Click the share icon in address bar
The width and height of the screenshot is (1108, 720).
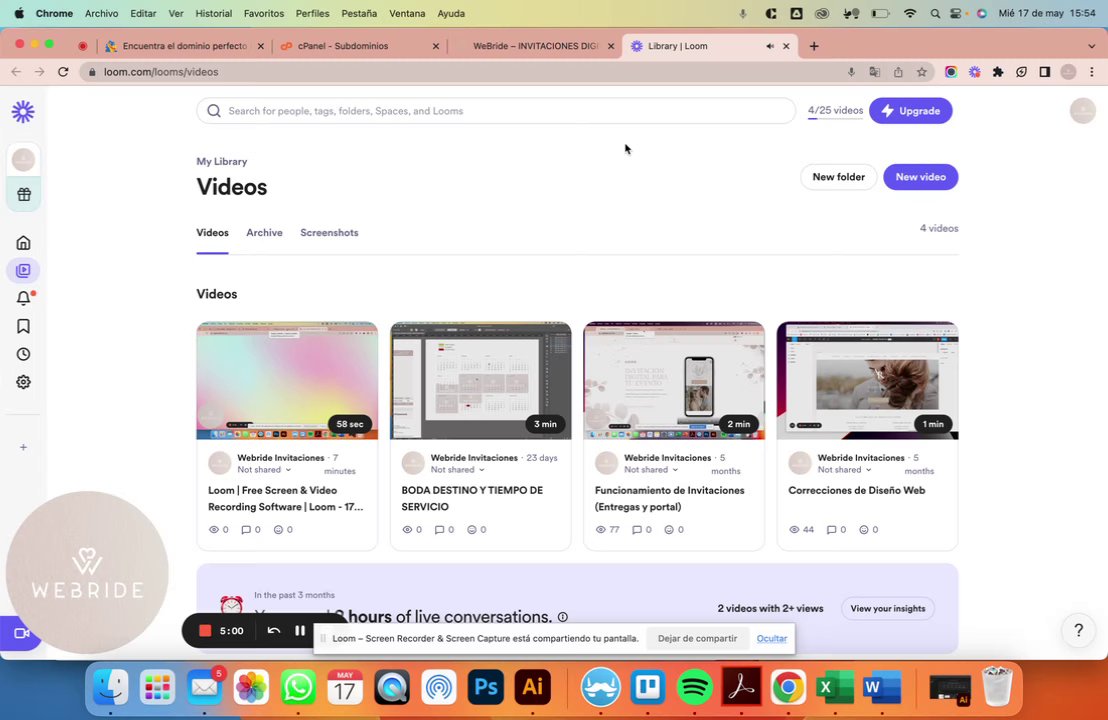[898, 72]
